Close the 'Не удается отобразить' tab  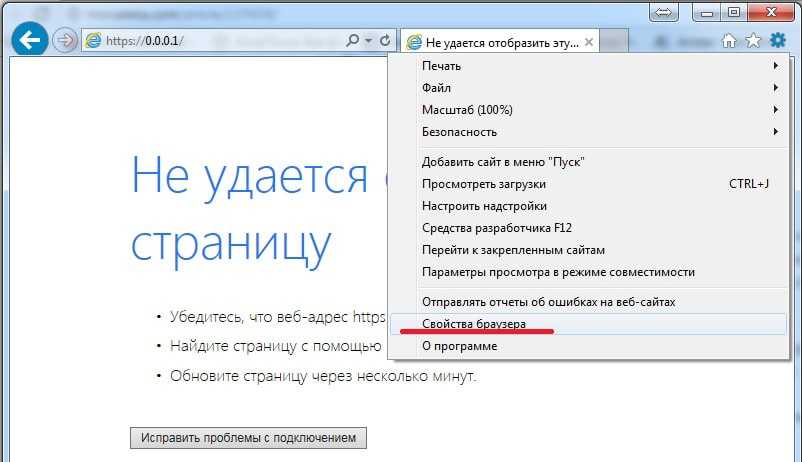tap(589, 42)
